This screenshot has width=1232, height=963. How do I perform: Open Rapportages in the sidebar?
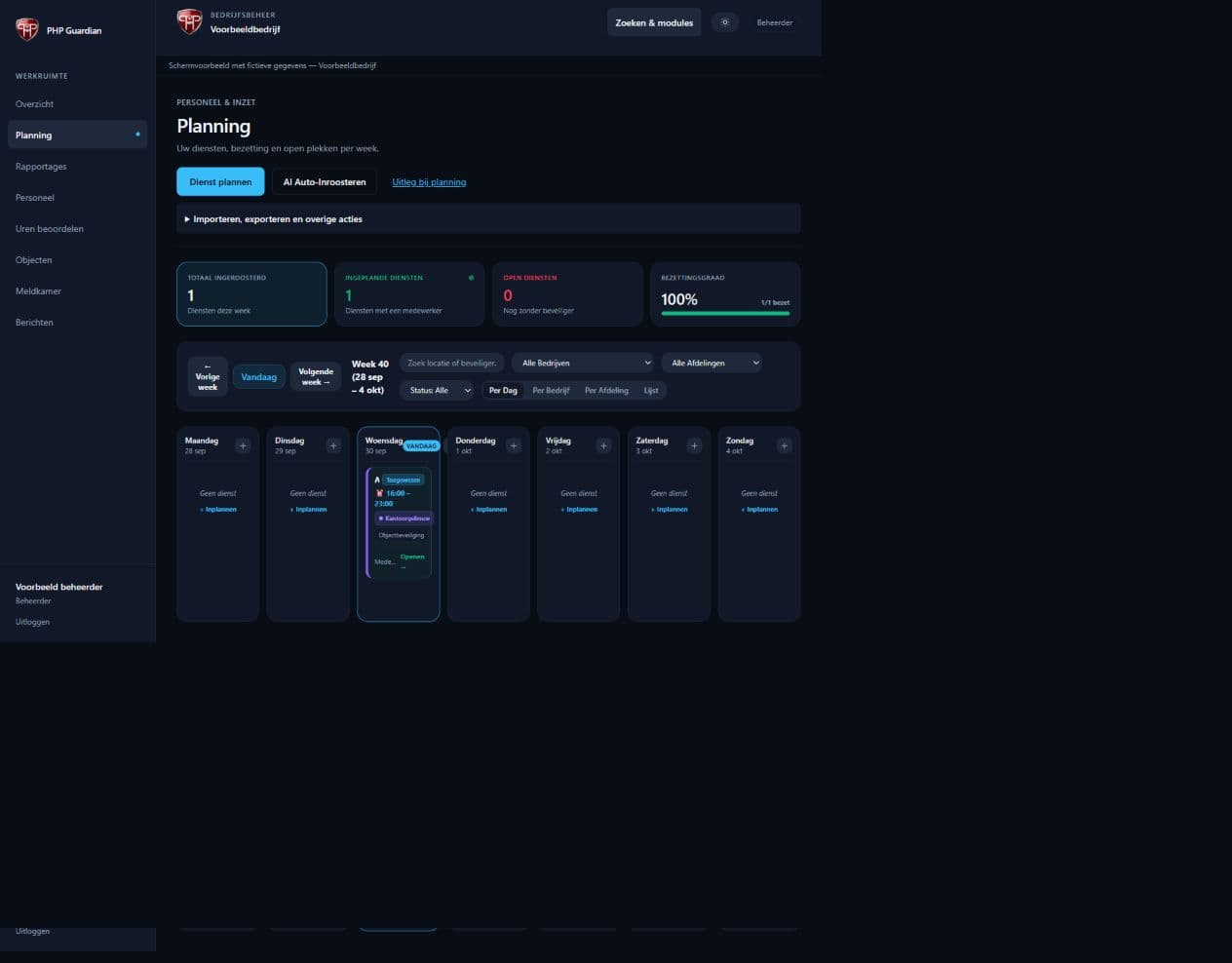(77, 167)
